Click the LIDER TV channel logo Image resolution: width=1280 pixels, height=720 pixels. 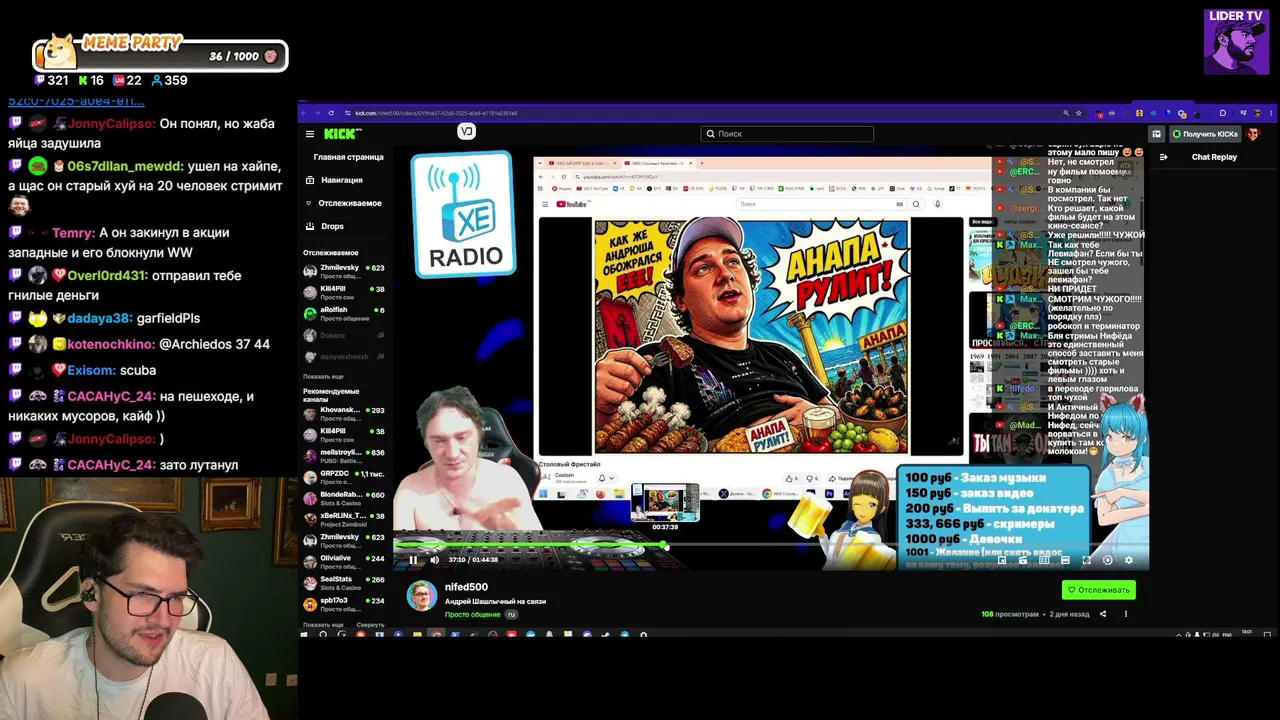click(1237, 42)
